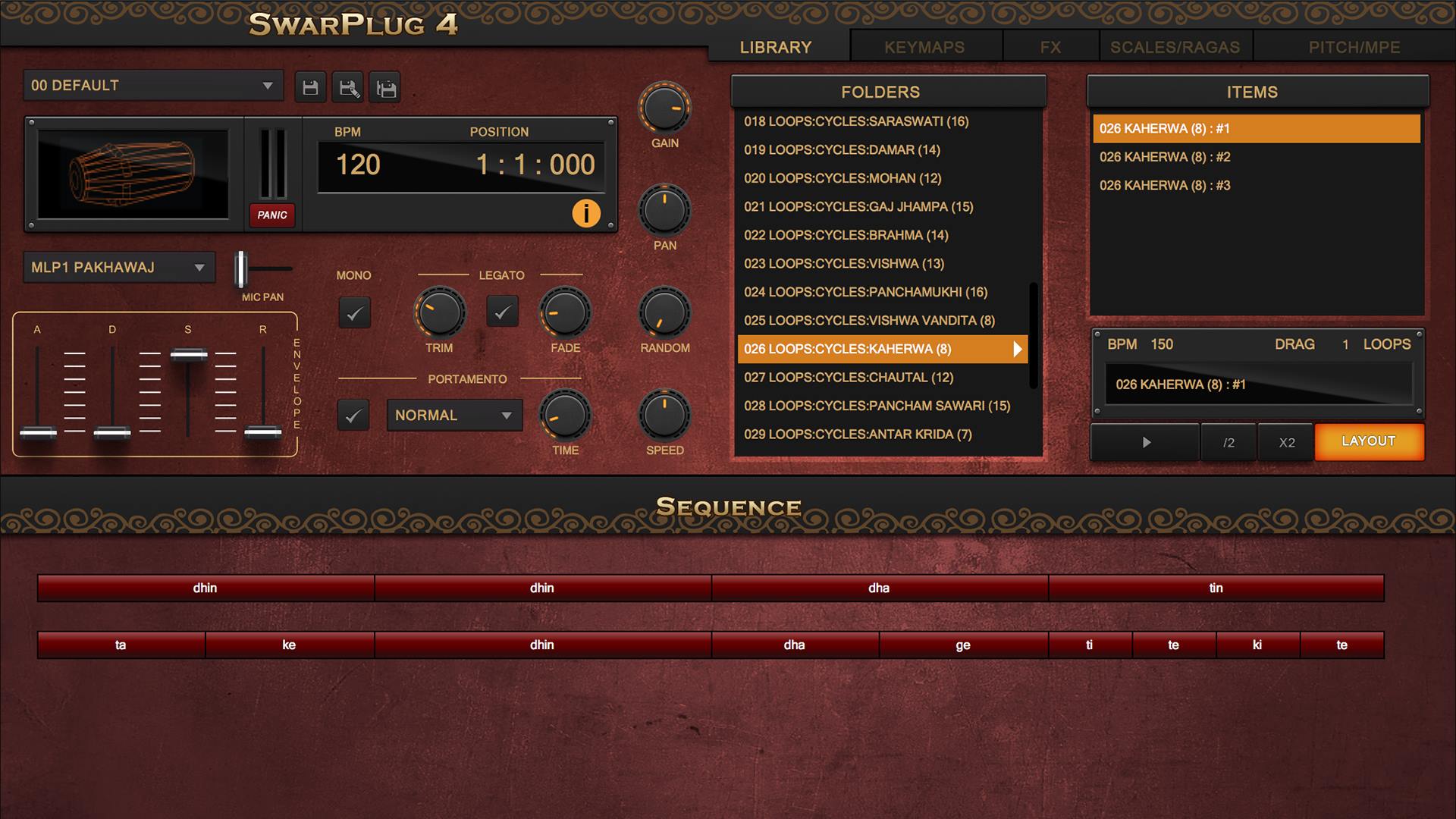Click the SPEED knob
The image size is (1456, 819).
click(664, 415)
